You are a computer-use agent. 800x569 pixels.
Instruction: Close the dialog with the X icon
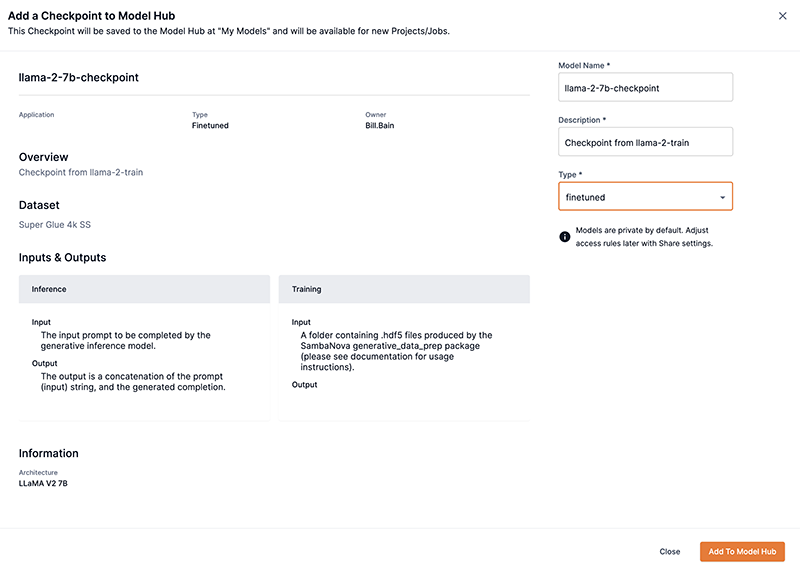point(782,16)
